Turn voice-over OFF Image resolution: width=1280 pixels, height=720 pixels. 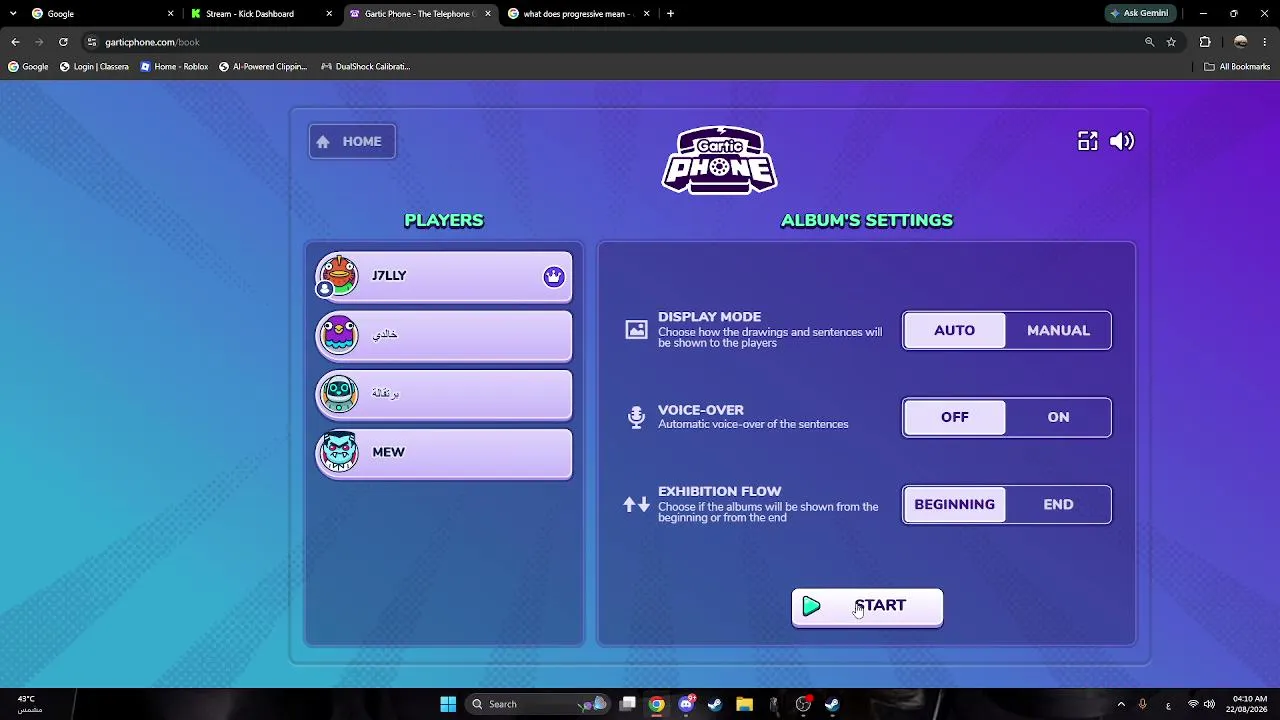tap(954, 417)
